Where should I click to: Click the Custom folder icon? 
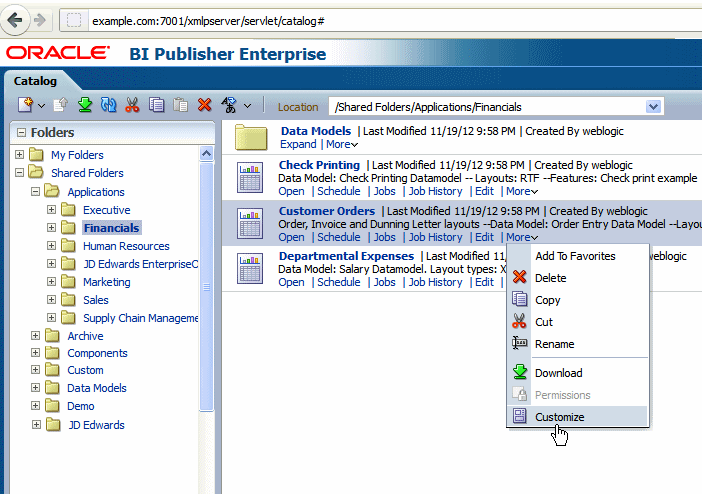point(52,370)
